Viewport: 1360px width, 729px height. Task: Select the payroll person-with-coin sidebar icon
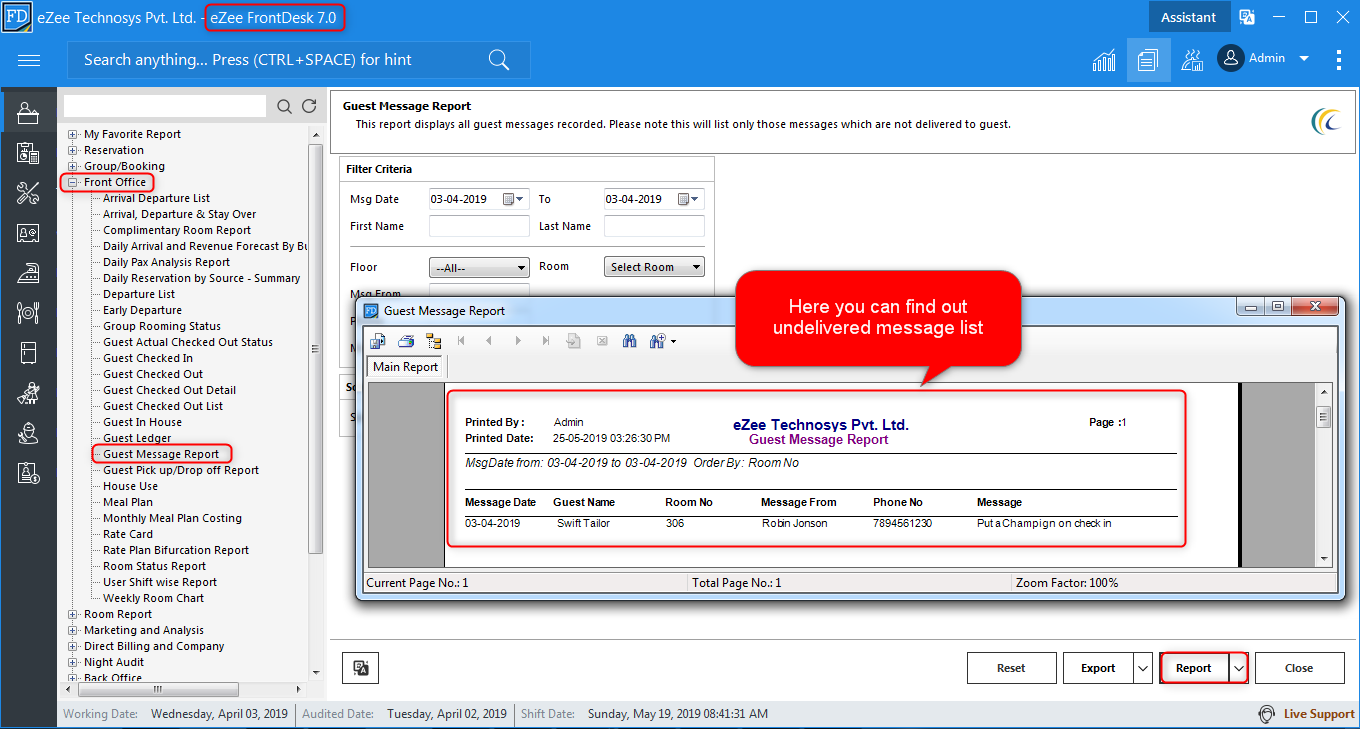point(28,473)
